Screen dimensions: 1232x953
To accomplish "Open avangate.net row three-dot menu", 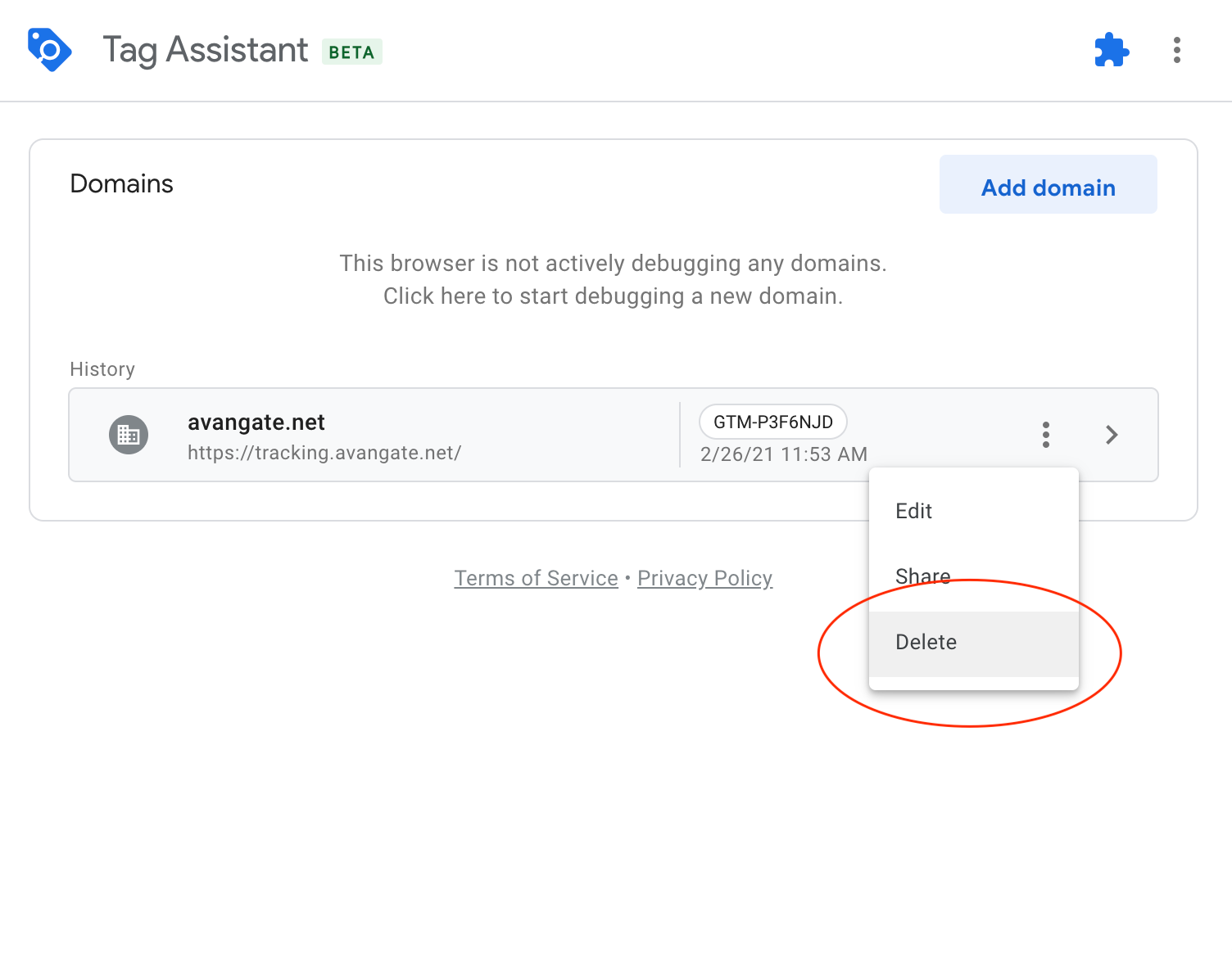I will pos(1045,435).
